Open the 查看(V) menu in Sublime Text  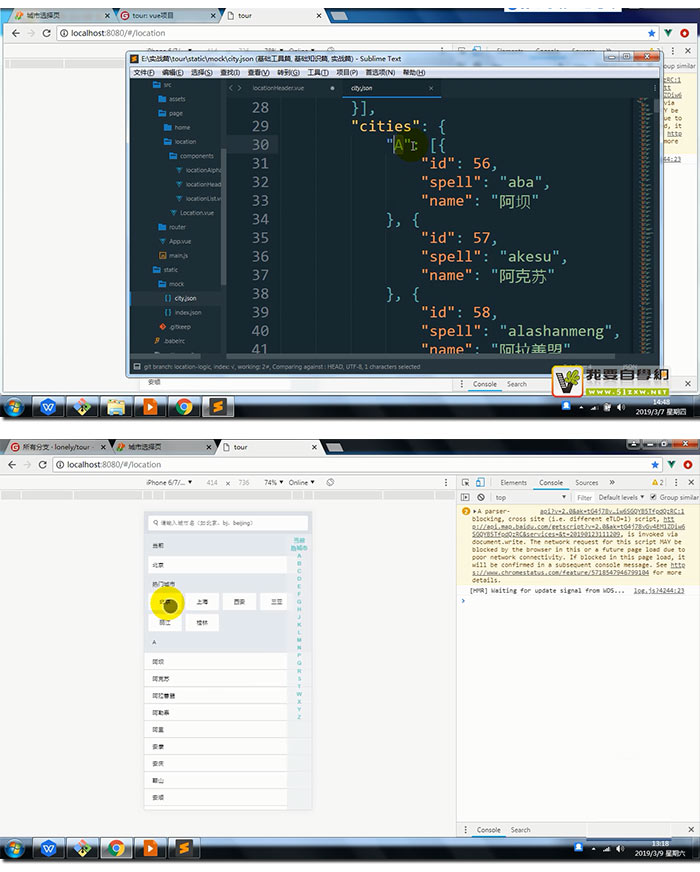pyautogui.click(x=259, y=73)
